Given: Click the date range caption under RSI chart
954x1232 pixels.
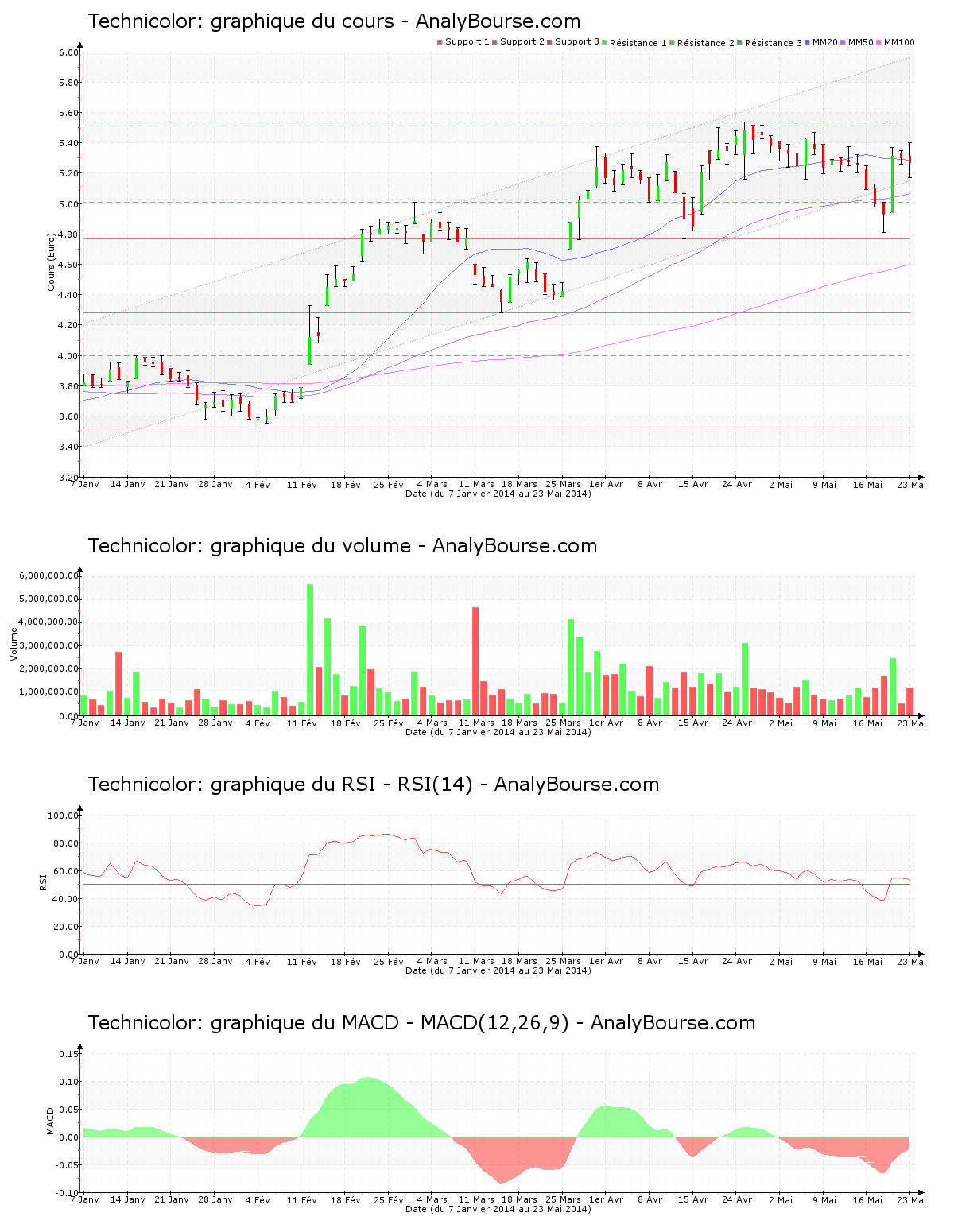Looking at the screenshot, I should pos(498,970).
